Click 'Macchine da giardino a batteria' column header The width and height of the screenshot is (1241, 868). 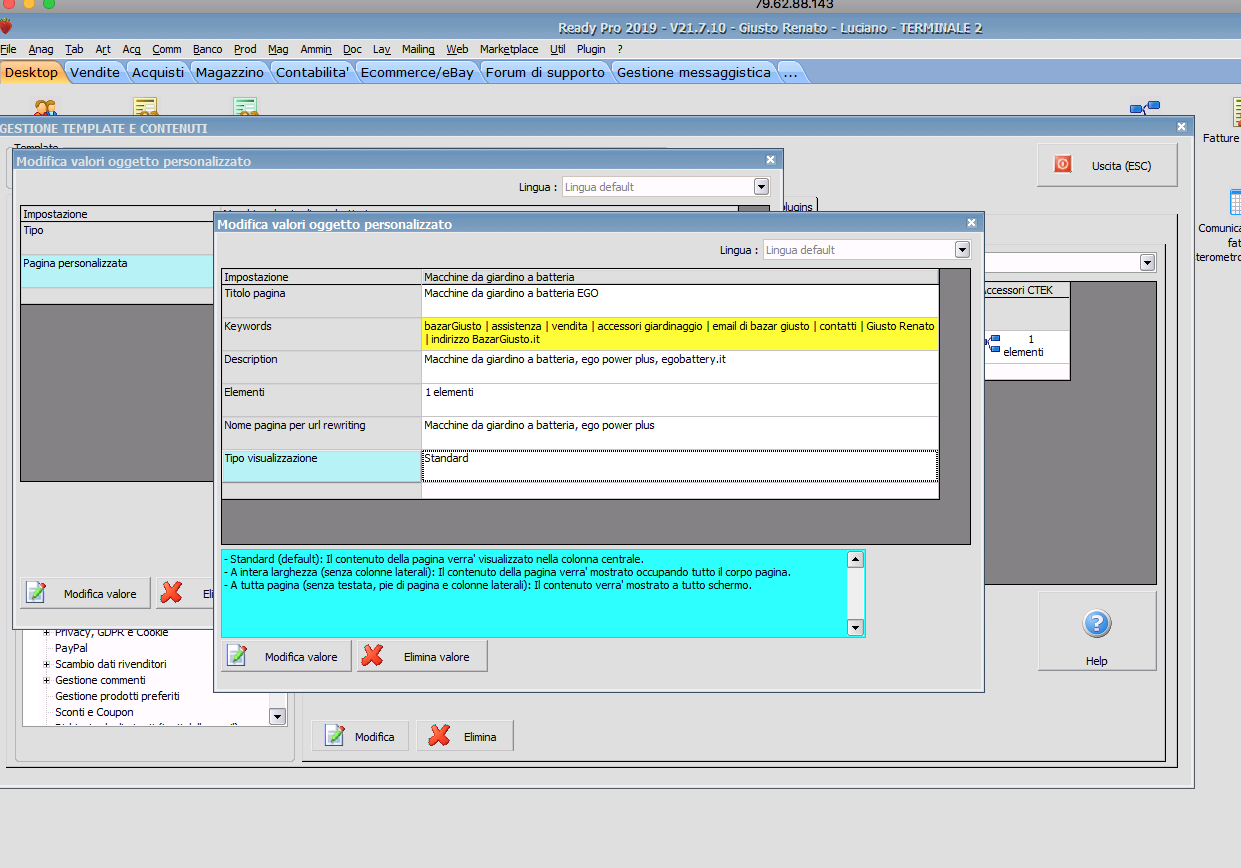pos(680,276)
